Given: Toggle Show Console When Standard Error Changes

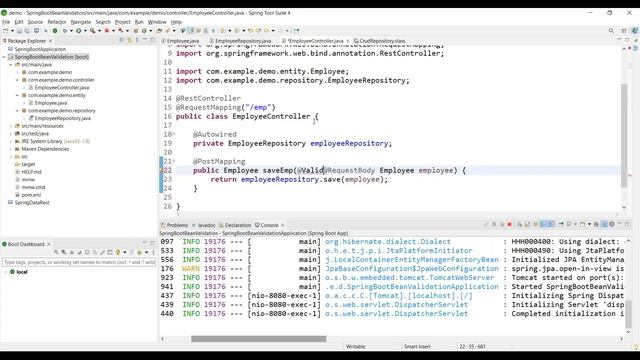Looking at the screenshot, I should [x=551, y=224].
